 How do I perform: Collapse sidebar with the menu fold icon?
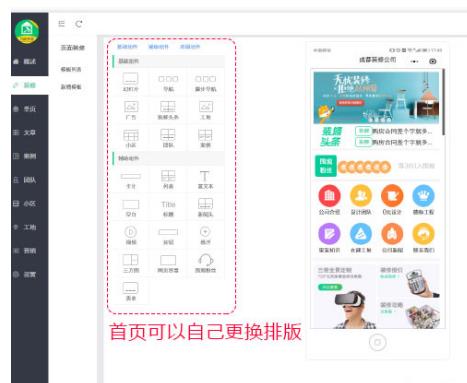[x=61, y=23]
